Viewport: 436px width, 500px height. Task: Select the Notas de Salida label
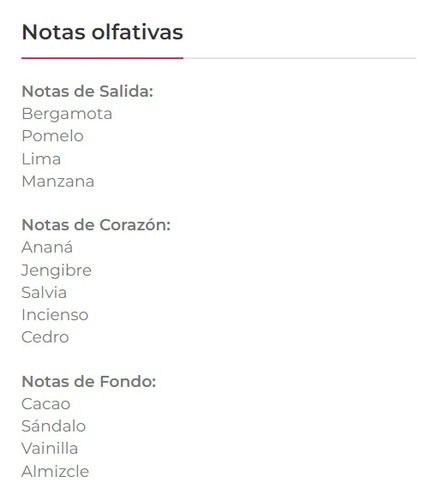pos(87,91)
